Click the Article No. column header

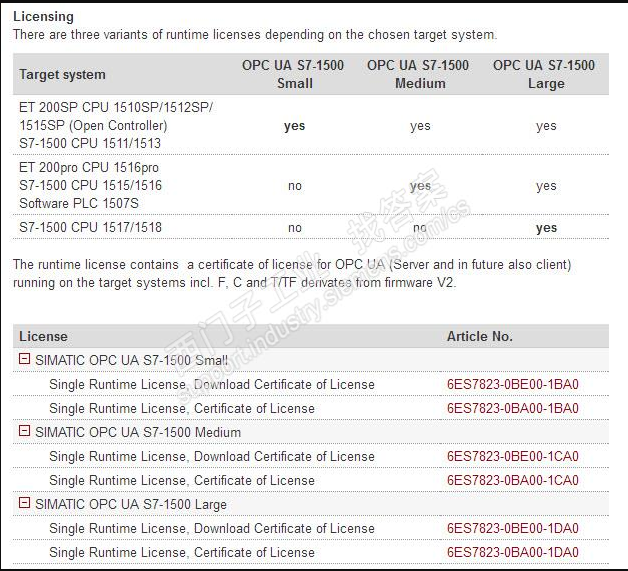479,336
